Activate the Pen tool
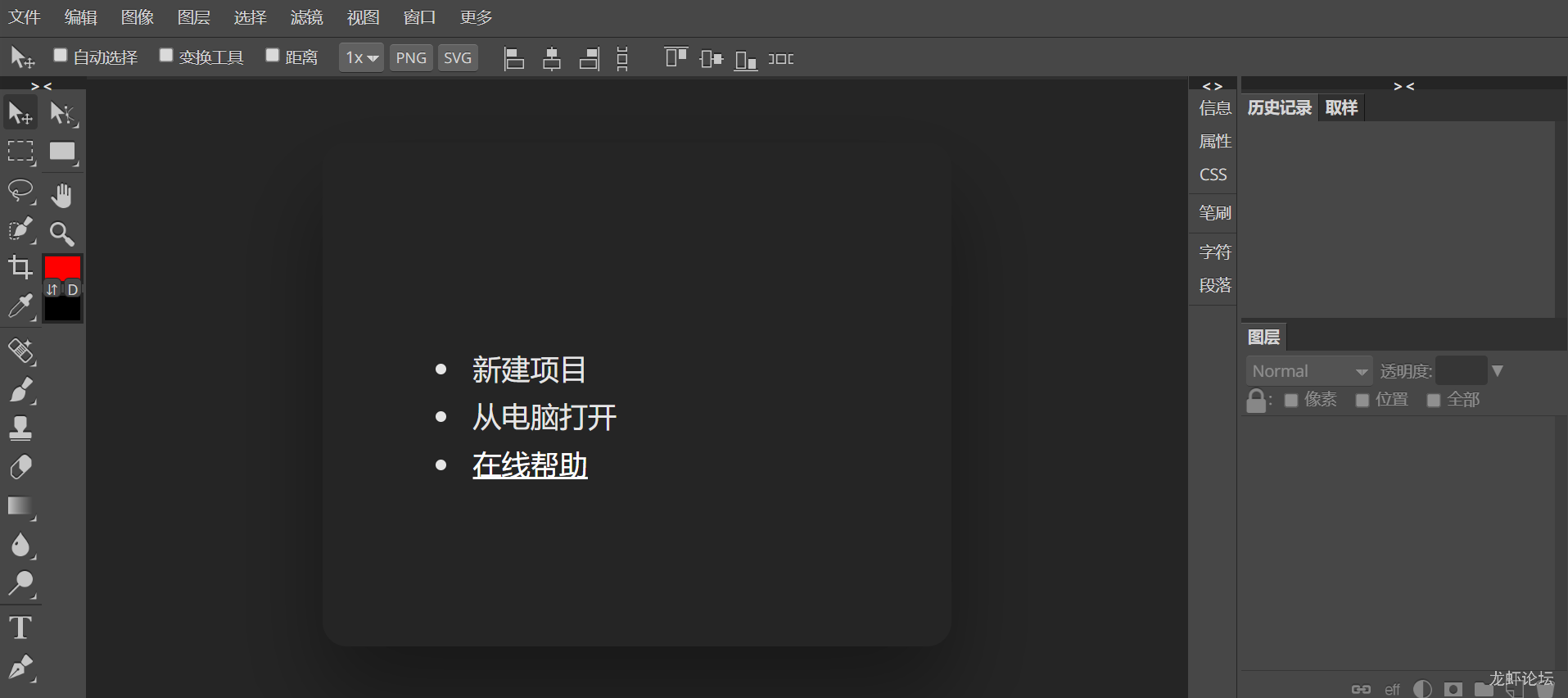This screenshot has width=1568, height=698. [20, 667]
